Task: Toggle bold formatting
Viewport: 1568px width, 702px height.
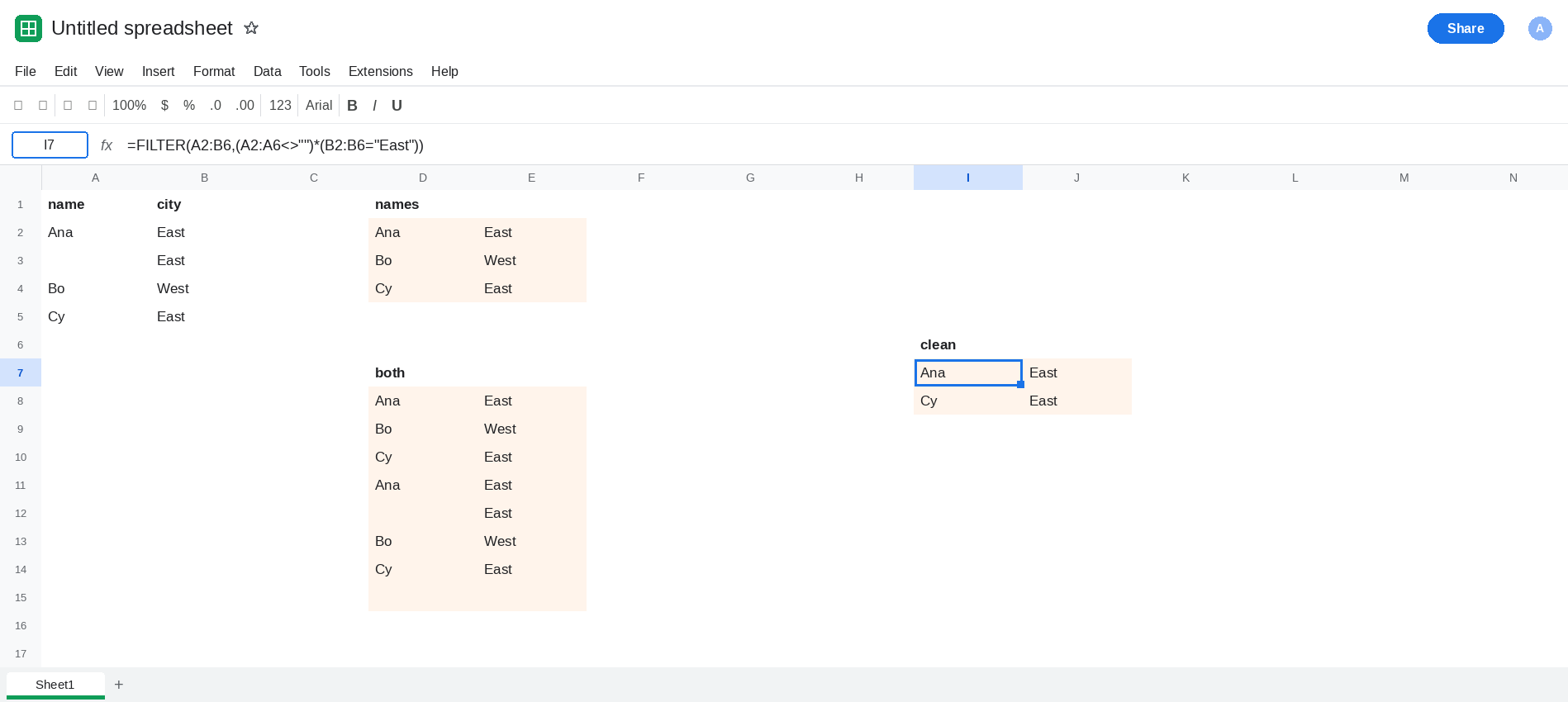Action: (352, 106)
